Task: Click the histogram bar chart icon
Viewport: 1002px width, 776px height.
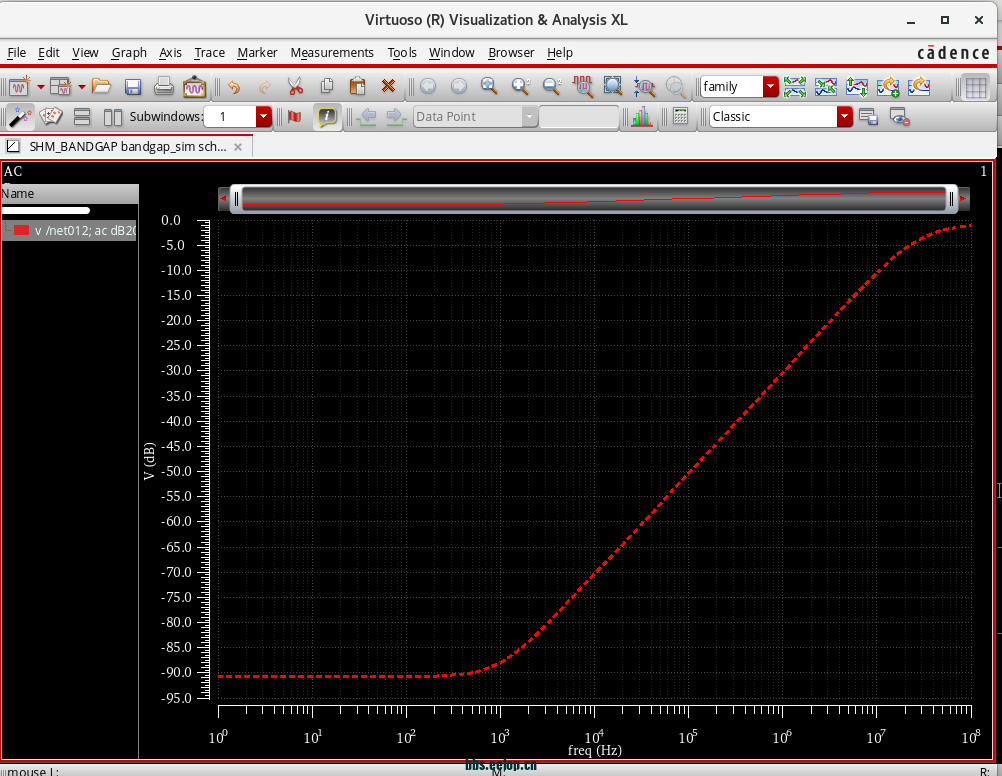Action: click(x=641, y=116)
